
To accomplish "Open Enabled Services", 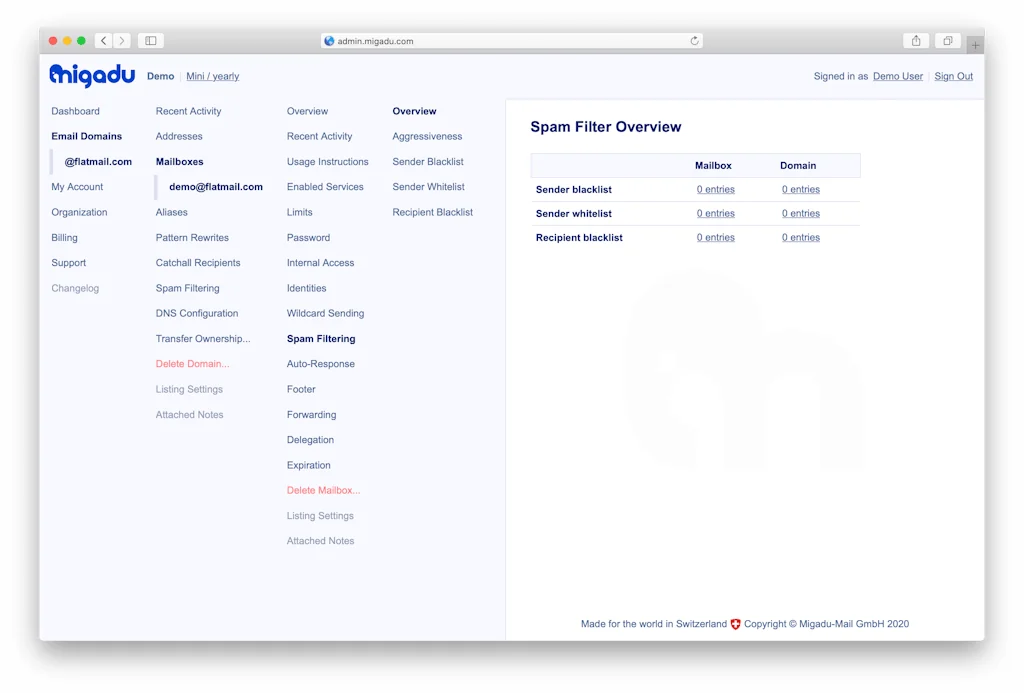I will tap(325, 187).
